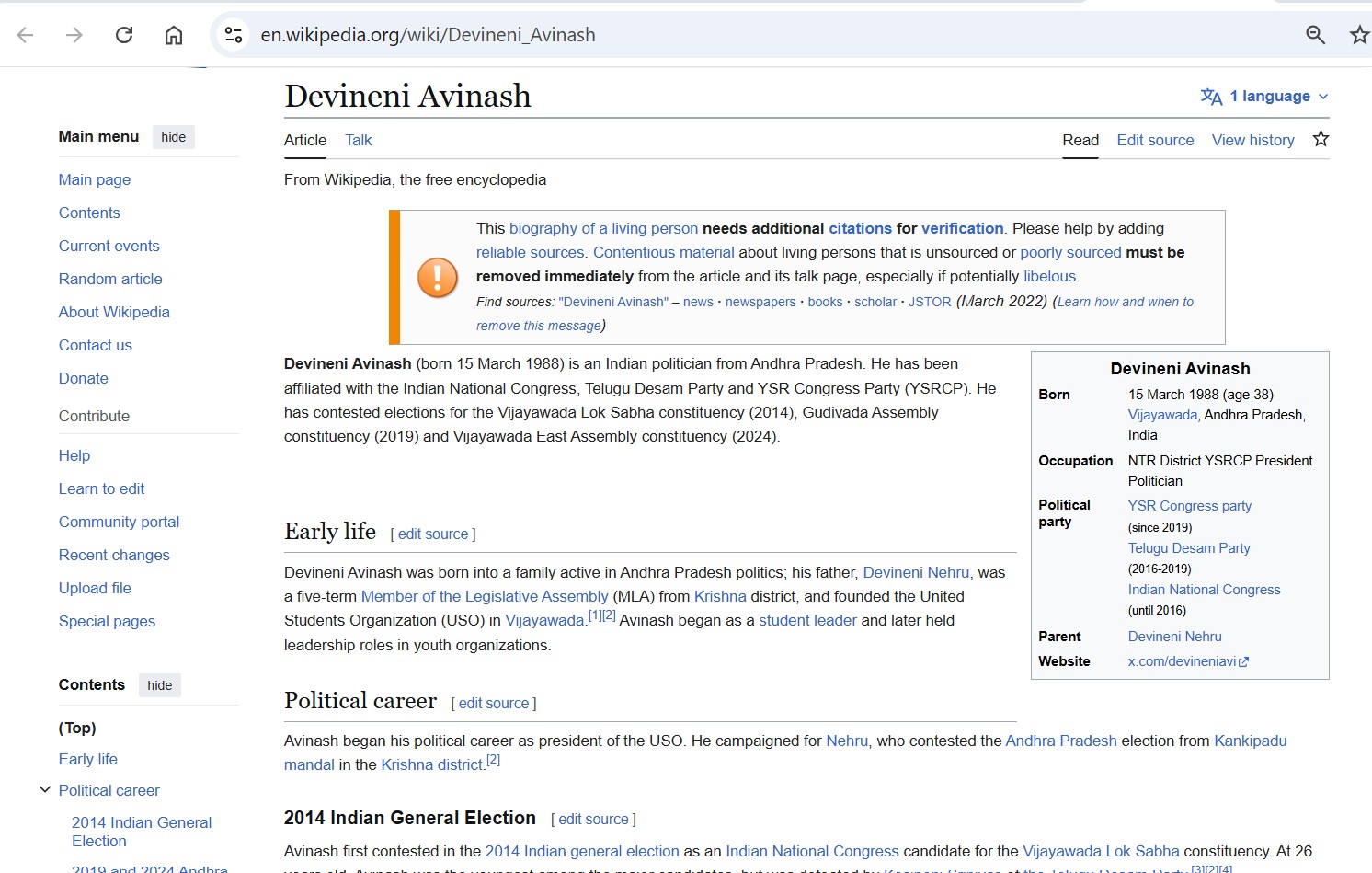The image size is (1372, 873).
Task: Open the View history tab
Action: point(1253,140)
